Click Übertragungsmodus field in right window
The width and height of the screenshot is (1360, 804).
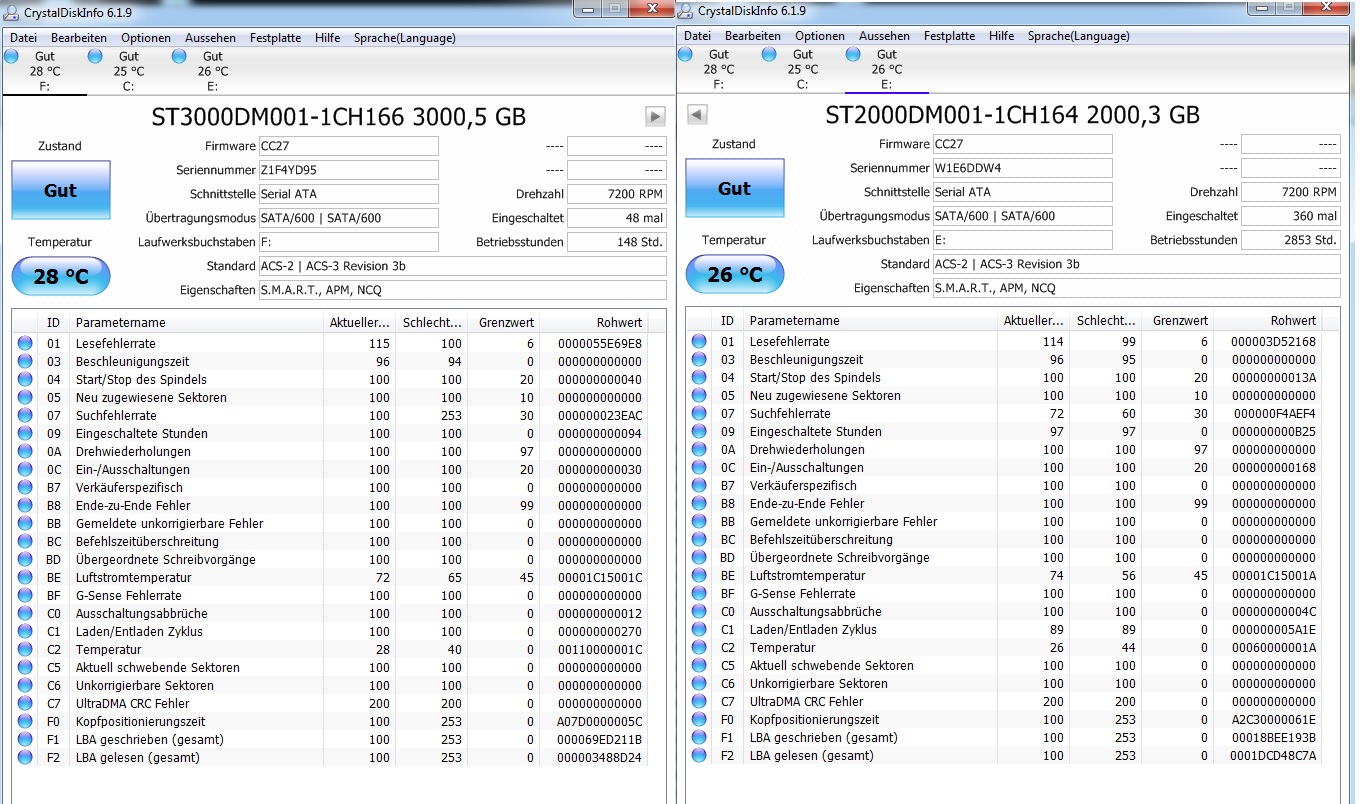[1022, 216]
